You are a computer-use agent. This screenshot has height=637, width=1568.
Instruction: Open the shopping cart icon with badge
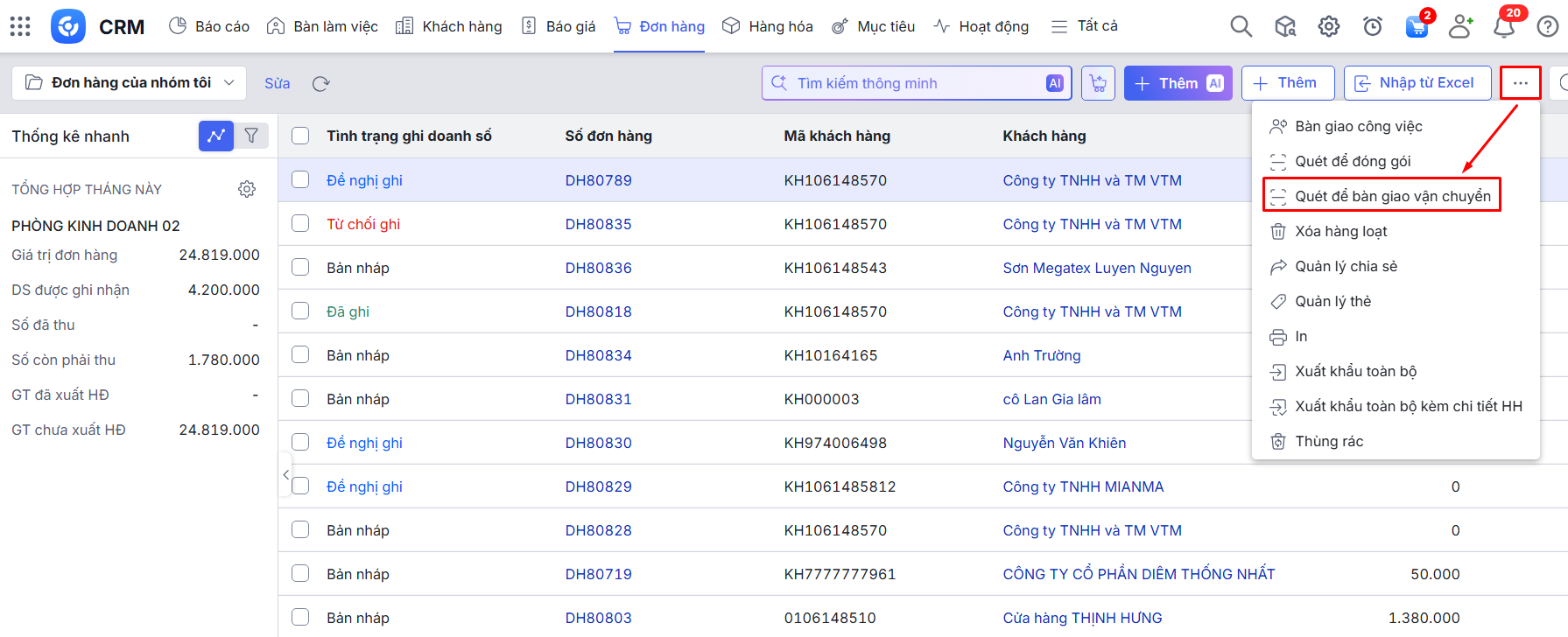(1416, 27)
